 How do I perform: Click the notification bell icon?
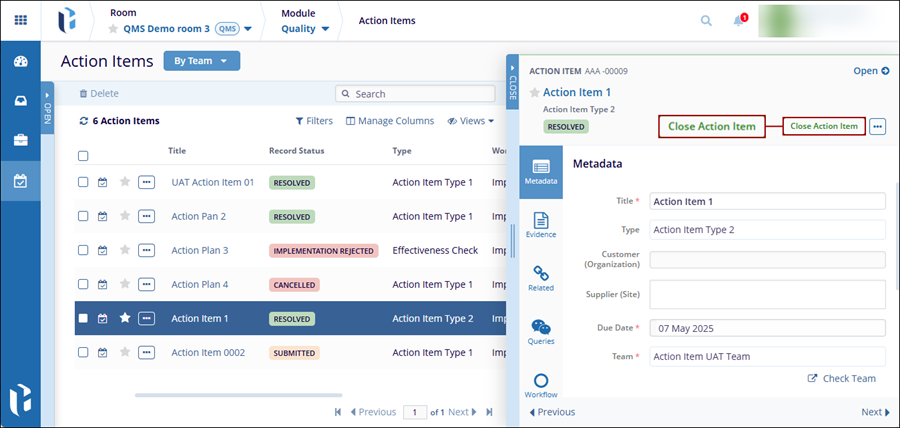pos(739,21)
